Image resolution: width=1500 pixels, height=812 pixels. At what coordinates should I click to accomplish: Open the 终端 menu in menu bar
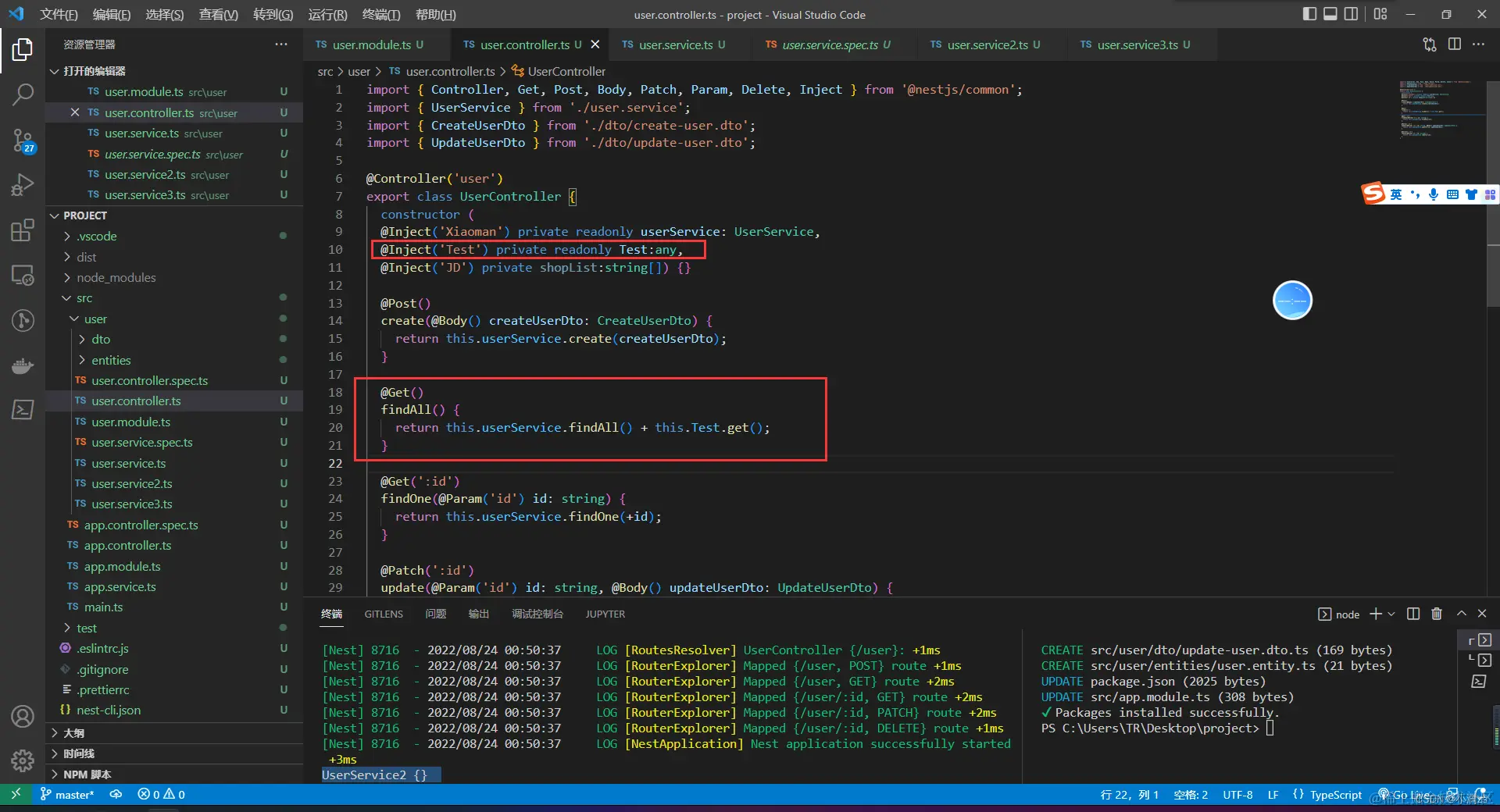click(x=380, y=14)
